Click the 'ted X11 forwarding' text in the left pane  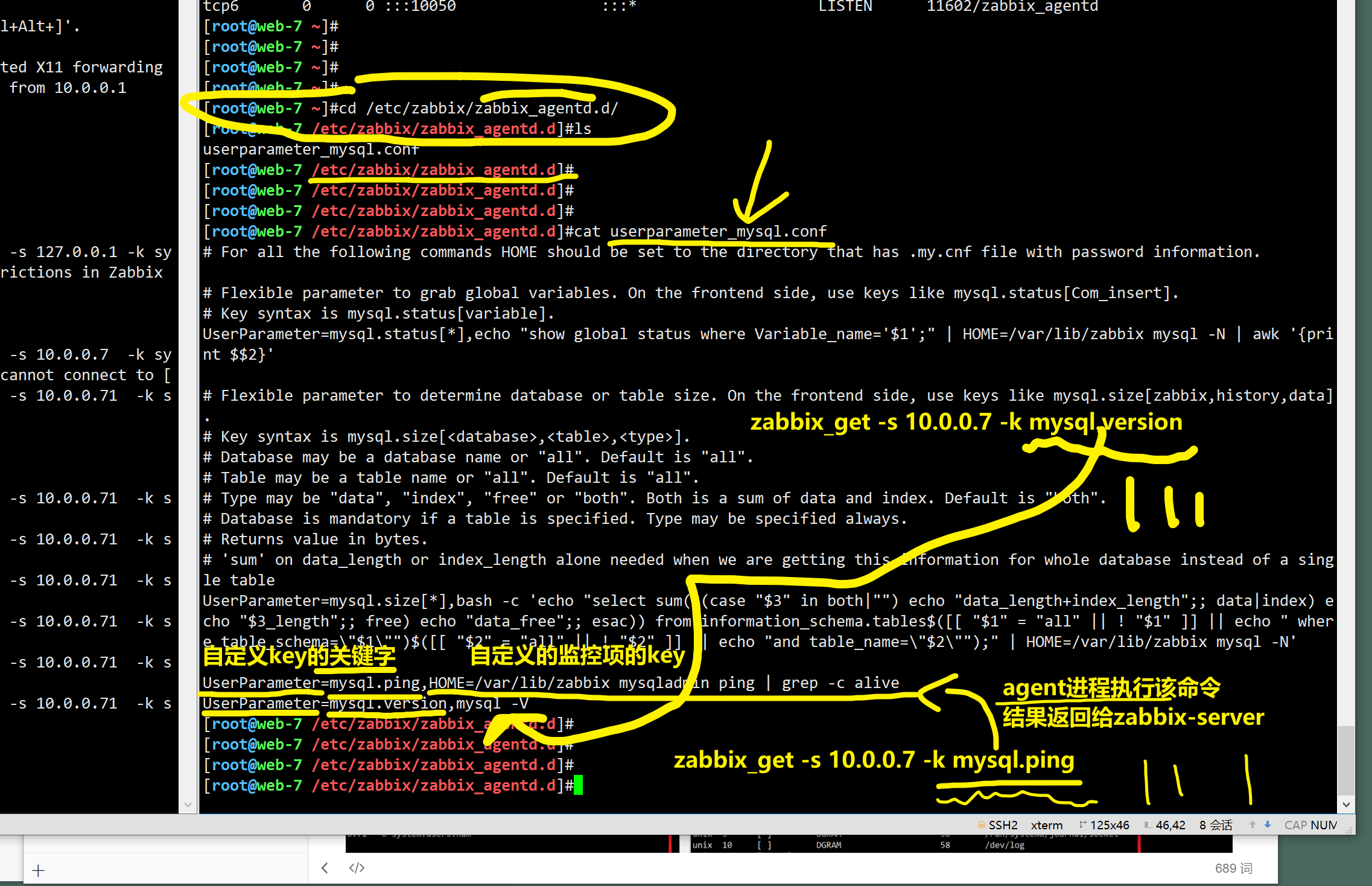coord(81,67)
